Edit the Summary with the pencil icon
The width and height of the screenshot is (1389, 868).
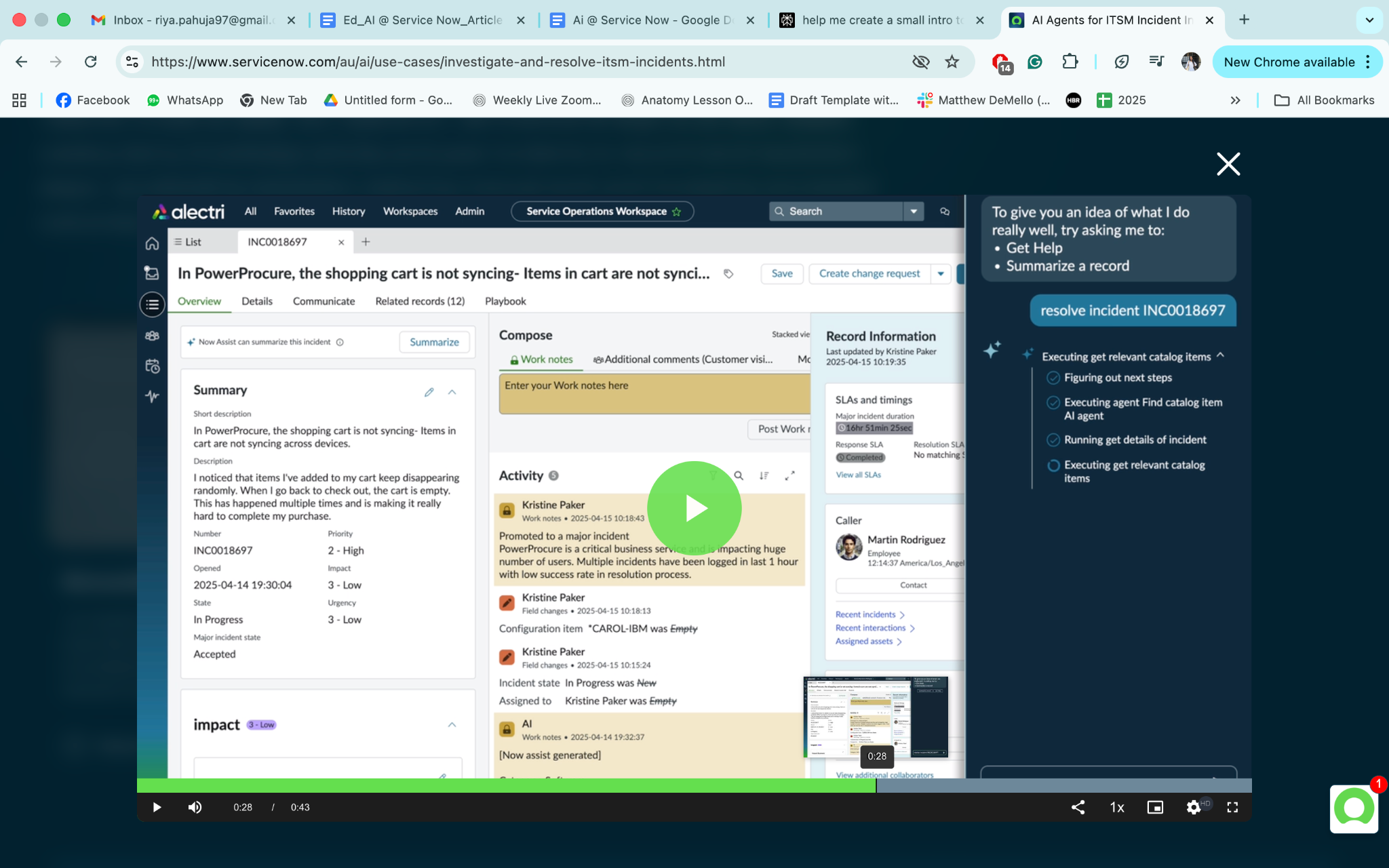click(x=429, y=392)
